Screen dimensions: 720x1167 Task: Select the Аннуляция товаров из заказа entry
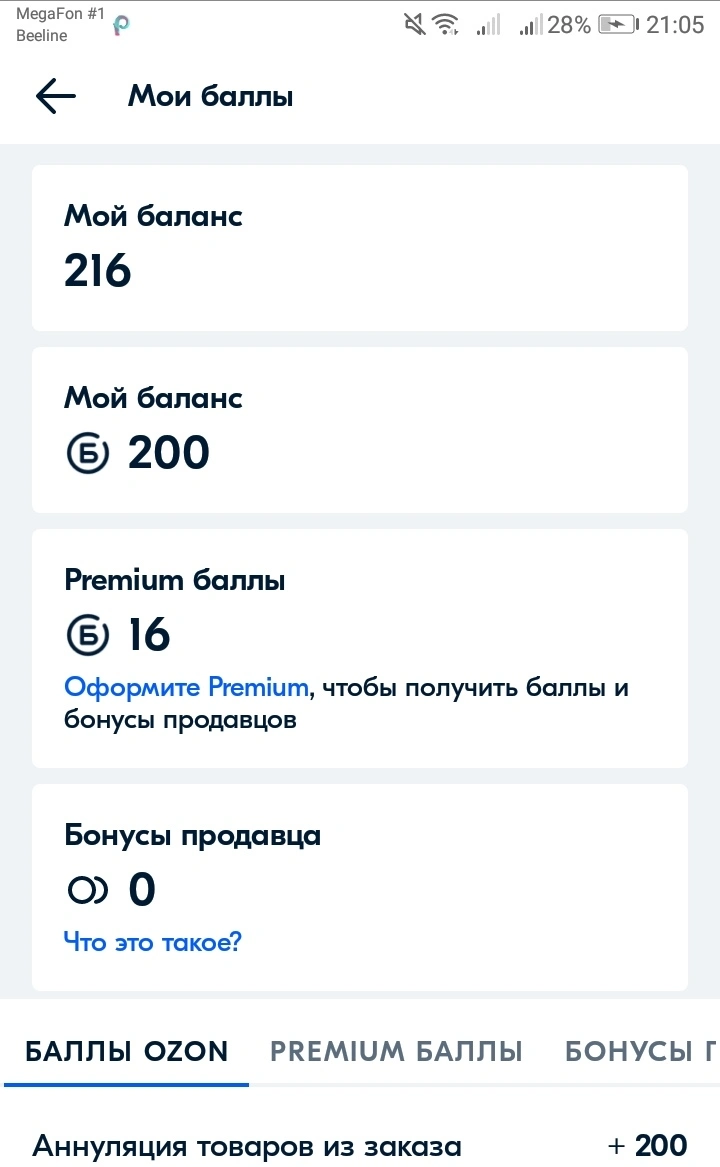[360, 1145]
